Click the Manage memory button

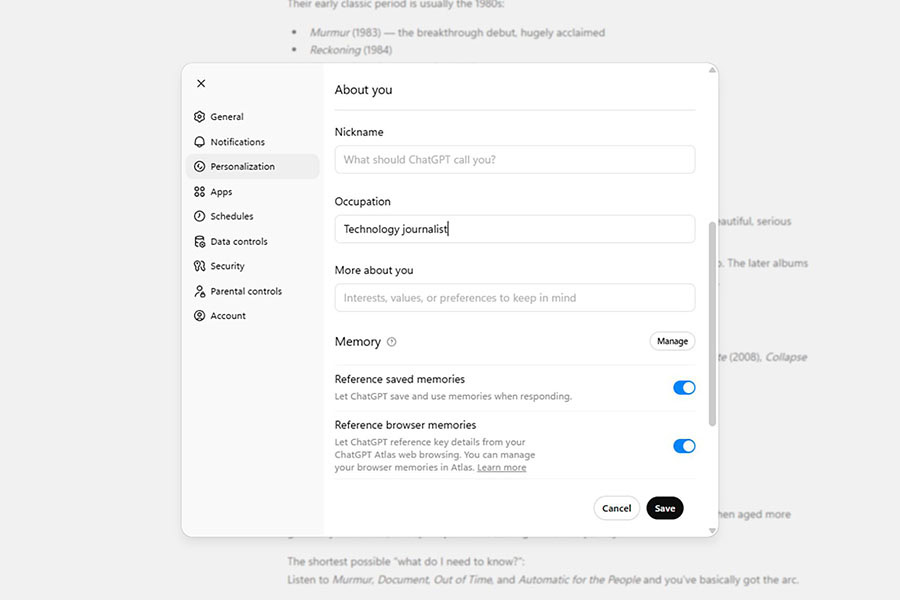(672, 341)
